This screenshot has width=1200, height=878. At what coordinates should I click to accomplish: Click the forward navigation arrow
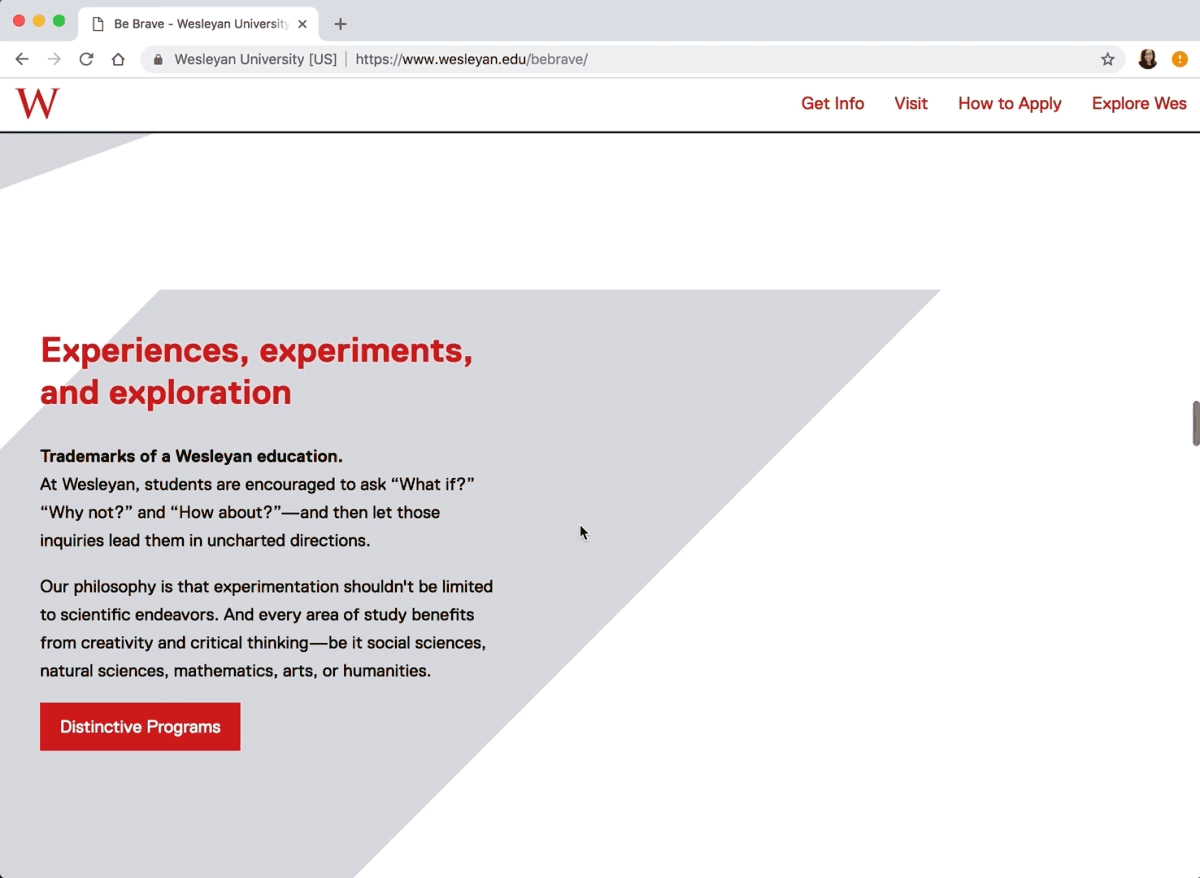click(x=54, y=59)
